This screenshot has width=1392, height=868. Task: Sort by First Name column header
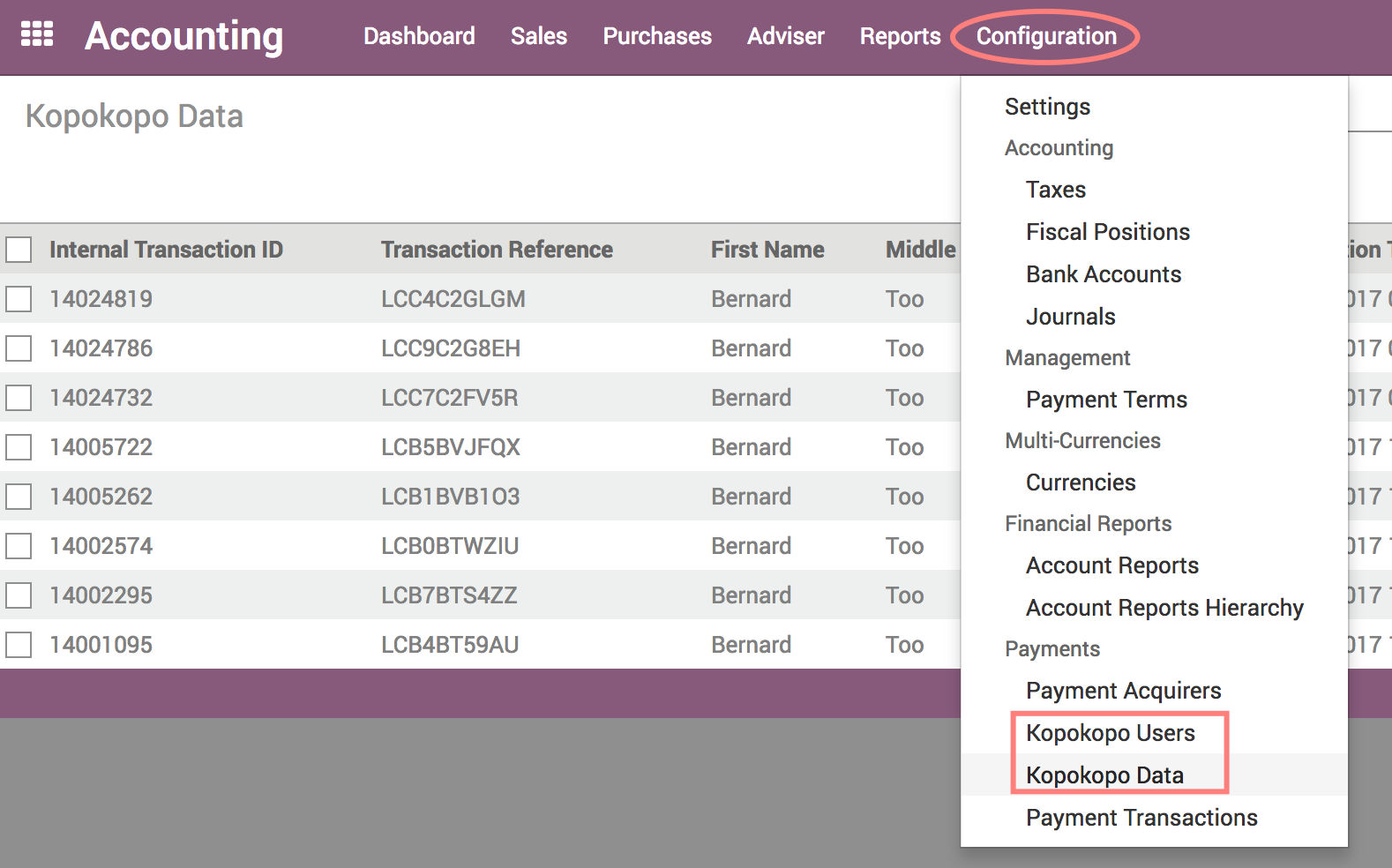tap(767, 250)
